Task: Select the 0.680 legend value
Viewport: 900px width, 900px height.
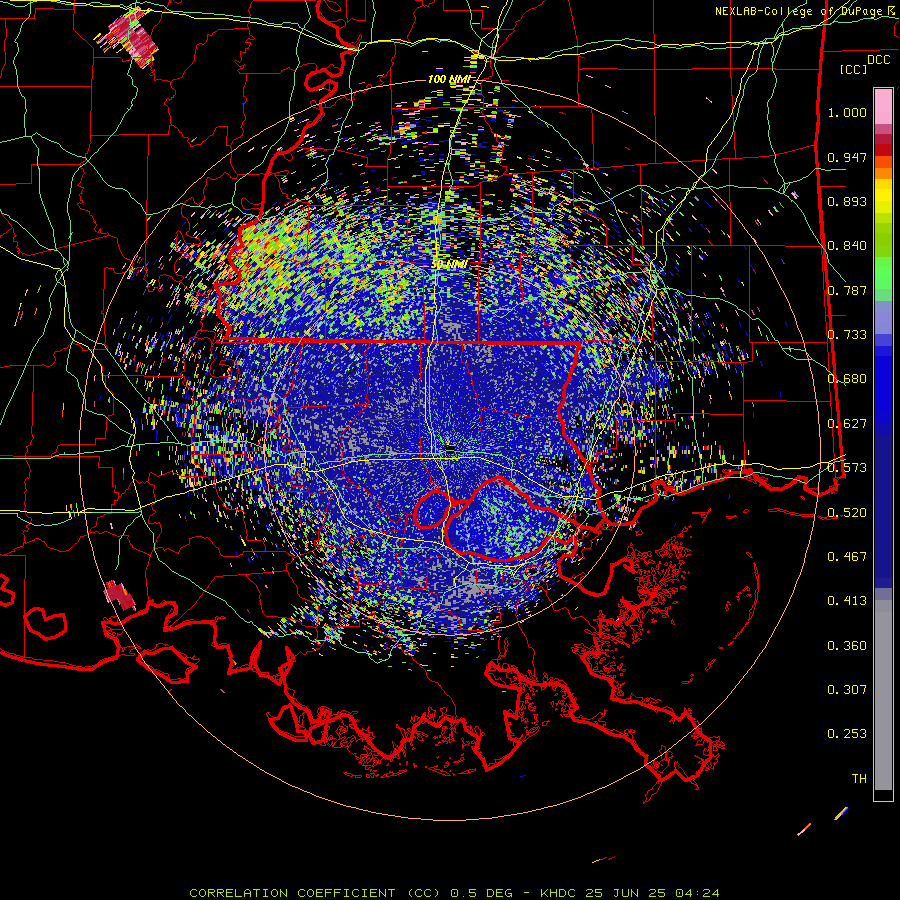Action: [847, 379]
